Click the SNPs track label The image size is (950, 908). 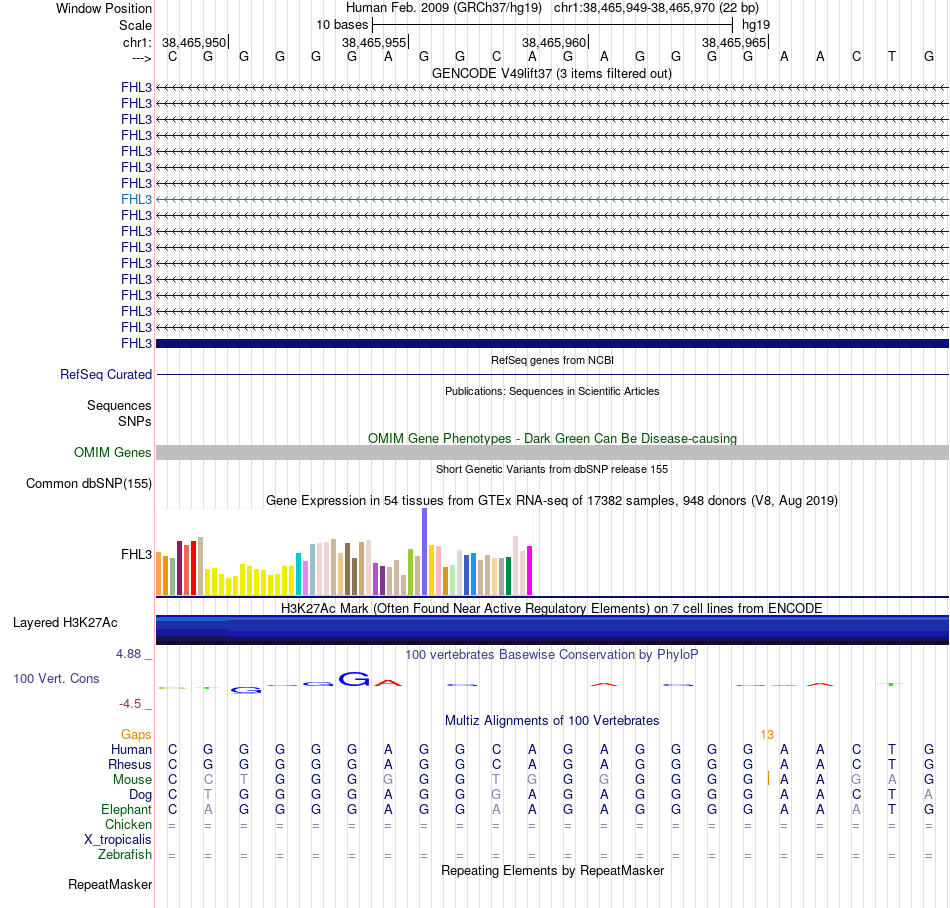tap(135, 422)
